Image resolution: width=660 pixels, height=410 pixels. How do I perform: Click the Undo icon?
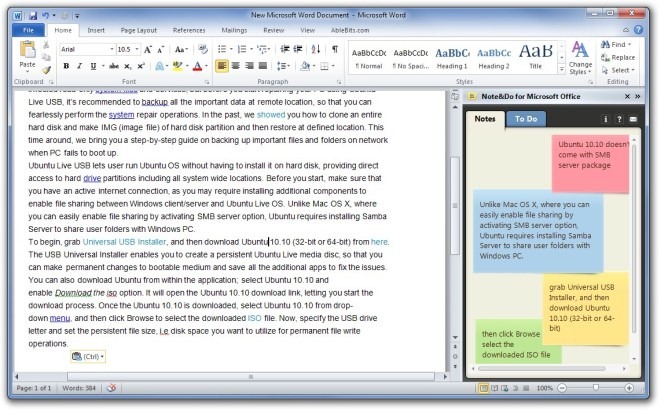tap(45, 16)
